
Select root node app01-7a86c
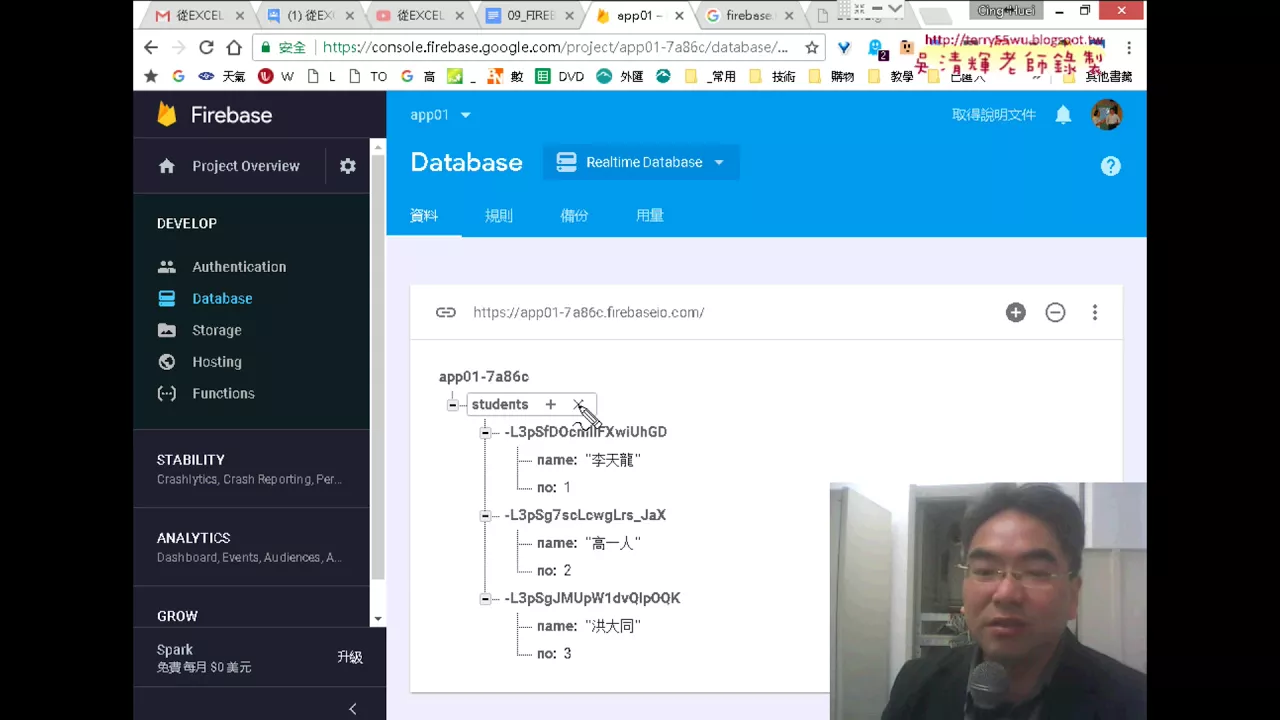click(484, 376)
